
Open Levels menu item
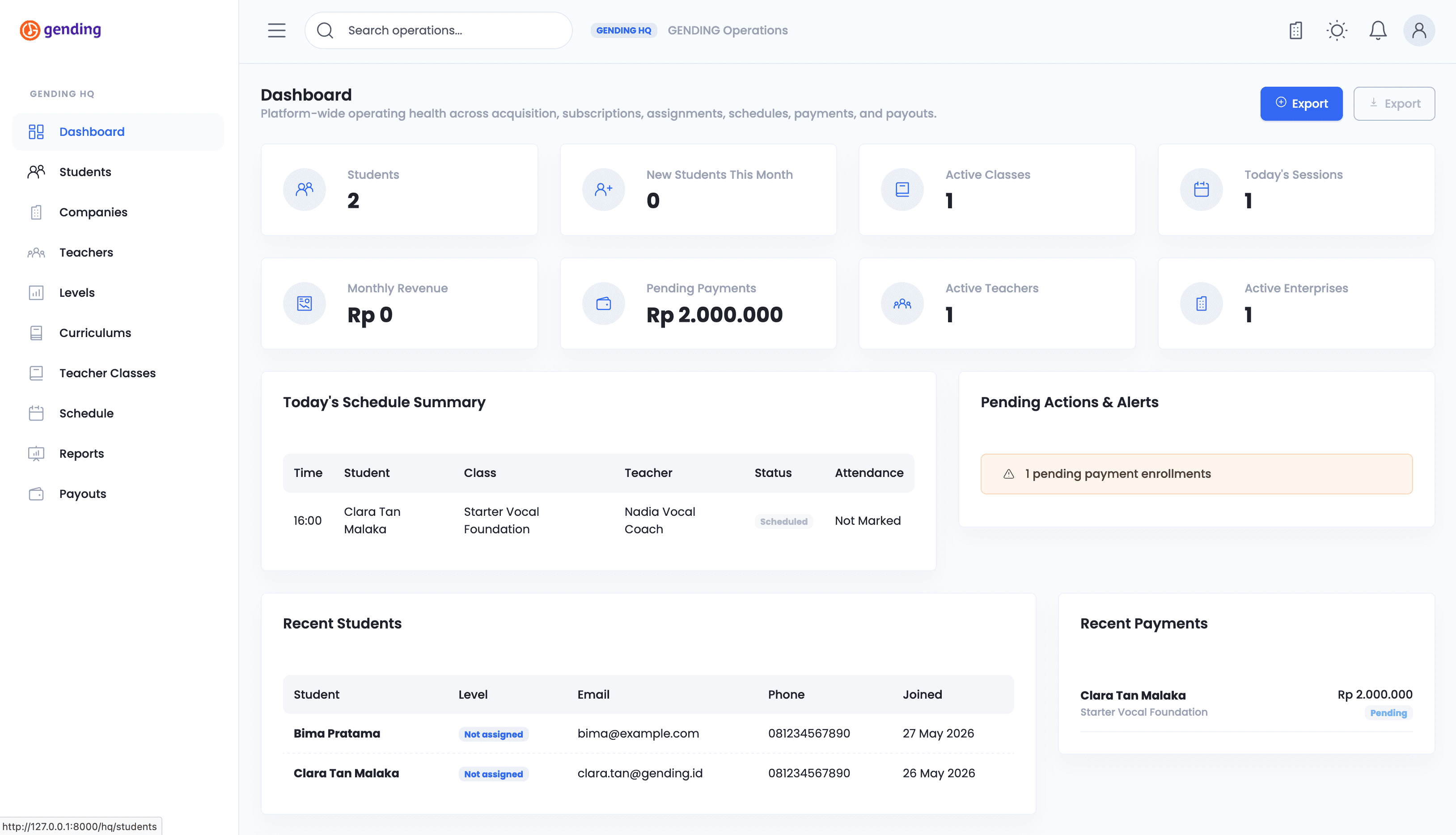pos(118,292)
